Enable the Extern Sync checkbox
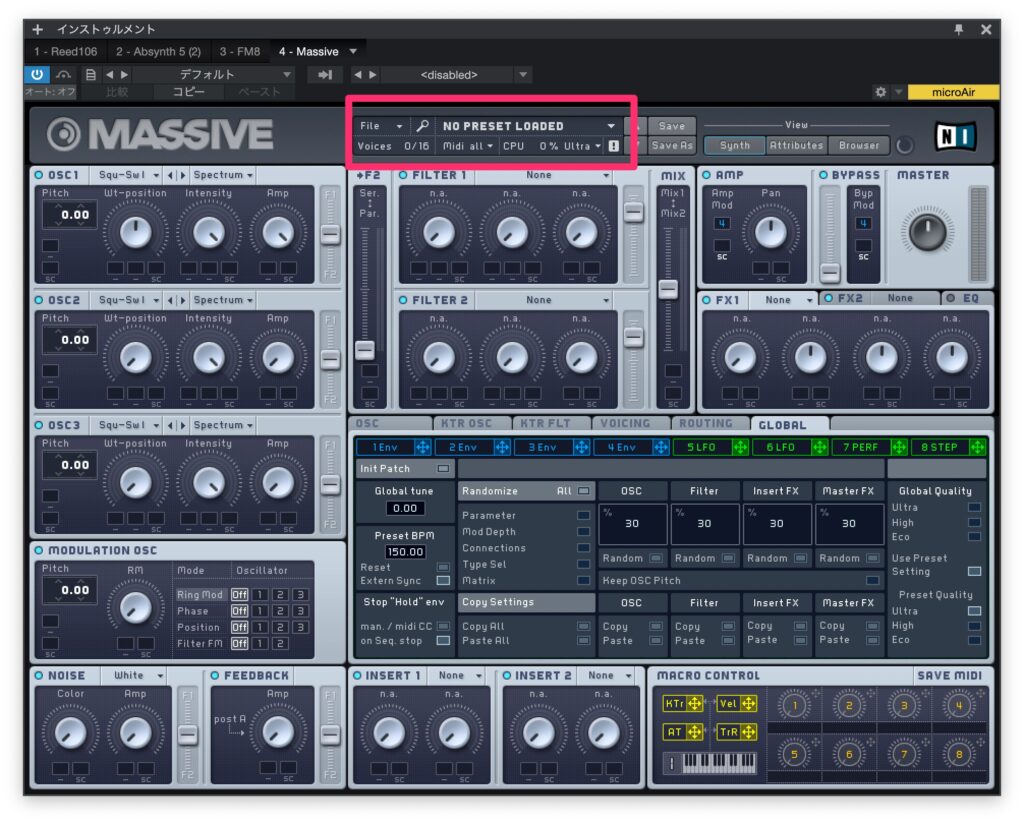The width and height of the screenshot is (1024, 823). (x=443, y=581)
